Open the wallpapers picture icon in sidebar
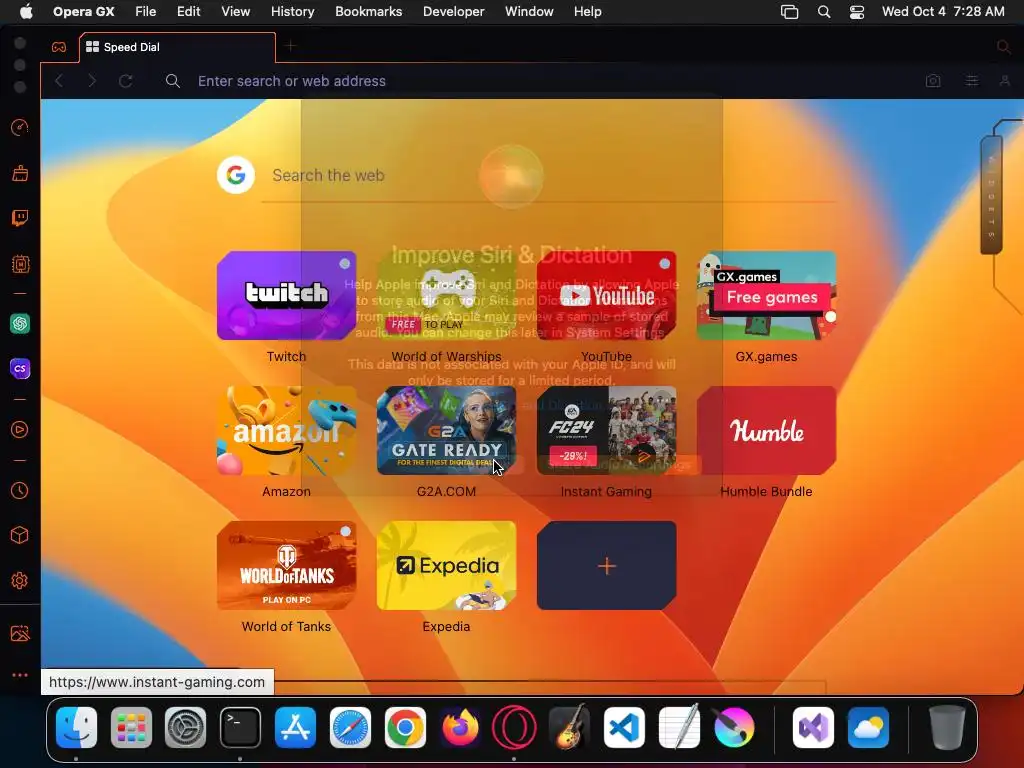This screenshot has height=768, width=1024. [x=20, y=633]
